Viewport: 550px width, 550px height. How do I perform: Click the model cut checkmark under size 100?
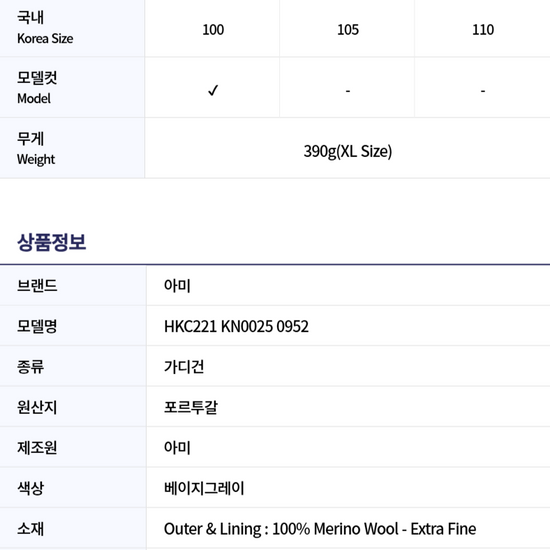click(x=213, y=90)
